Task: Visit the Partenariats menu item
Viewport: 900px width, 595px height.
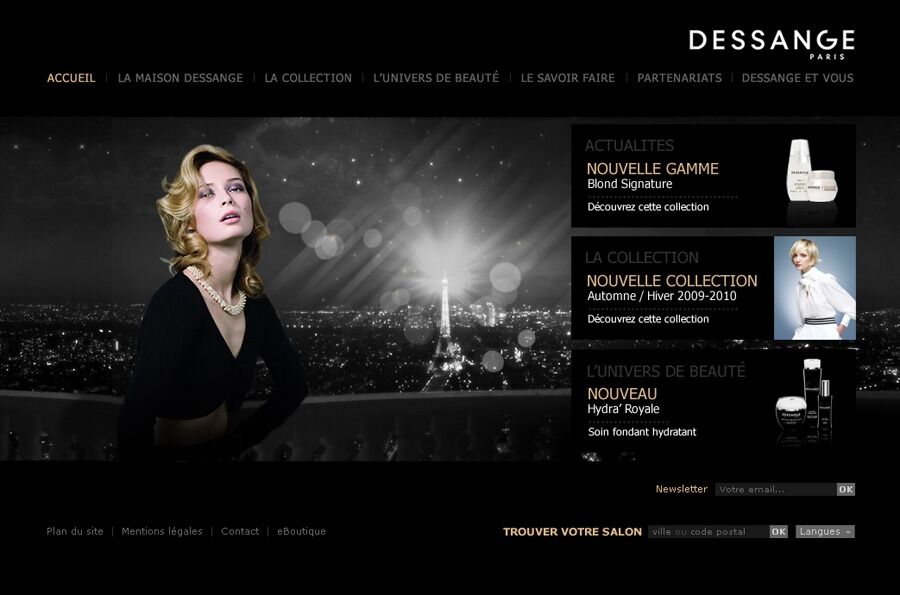Action: (x=680, y=78)
